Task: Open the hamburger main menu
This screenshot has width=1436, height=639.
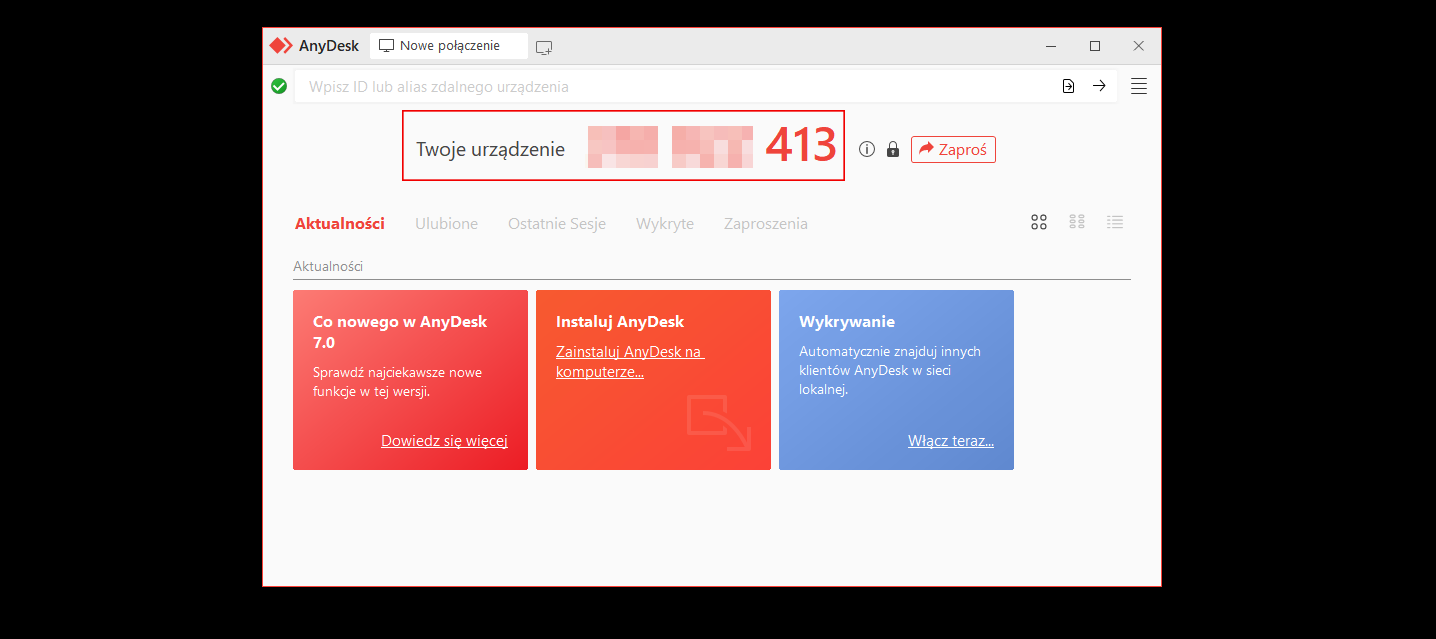Action: pos(1138,85)
